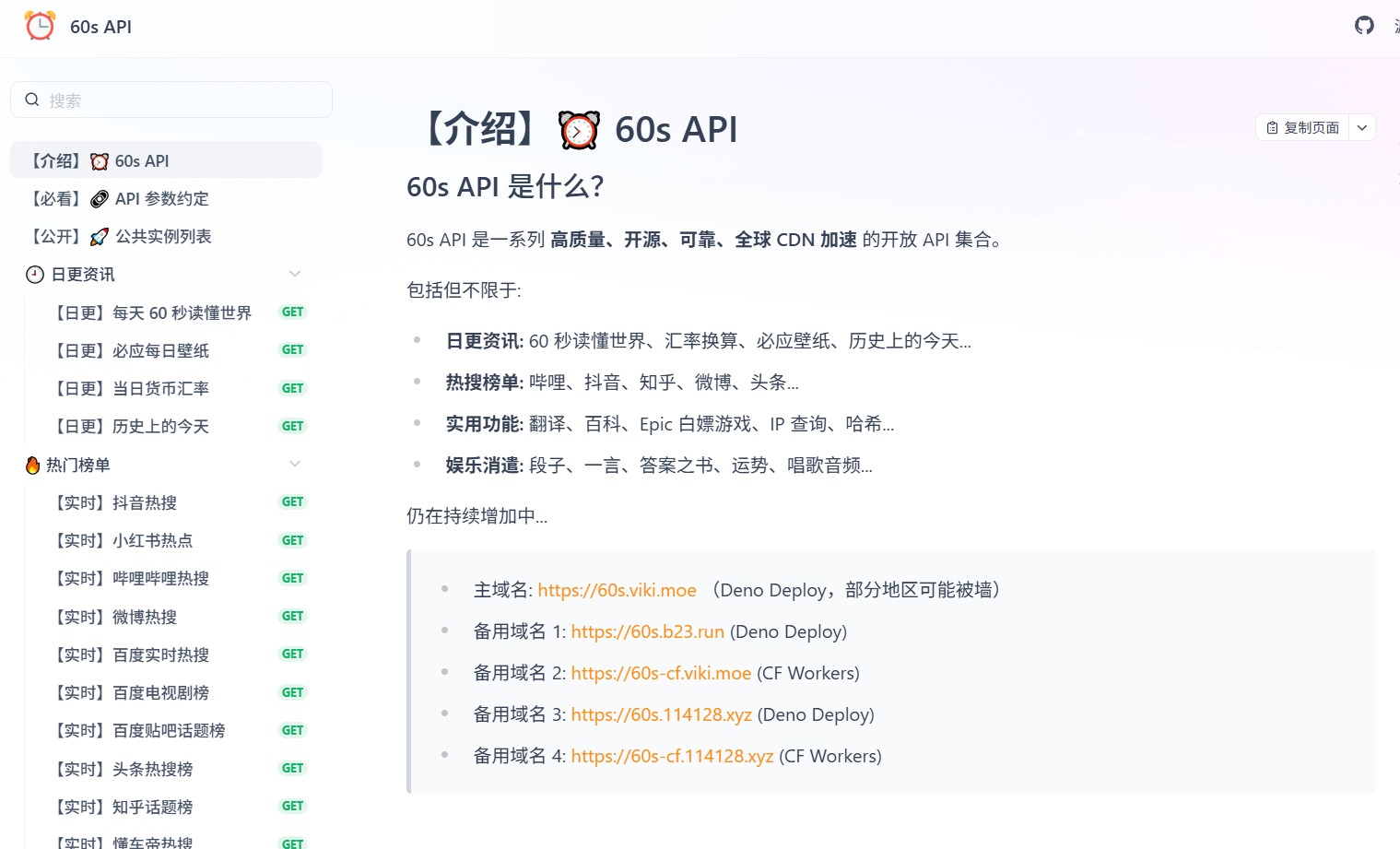
Task: Open the GitHub repository icon
Action: point(1364,25)
